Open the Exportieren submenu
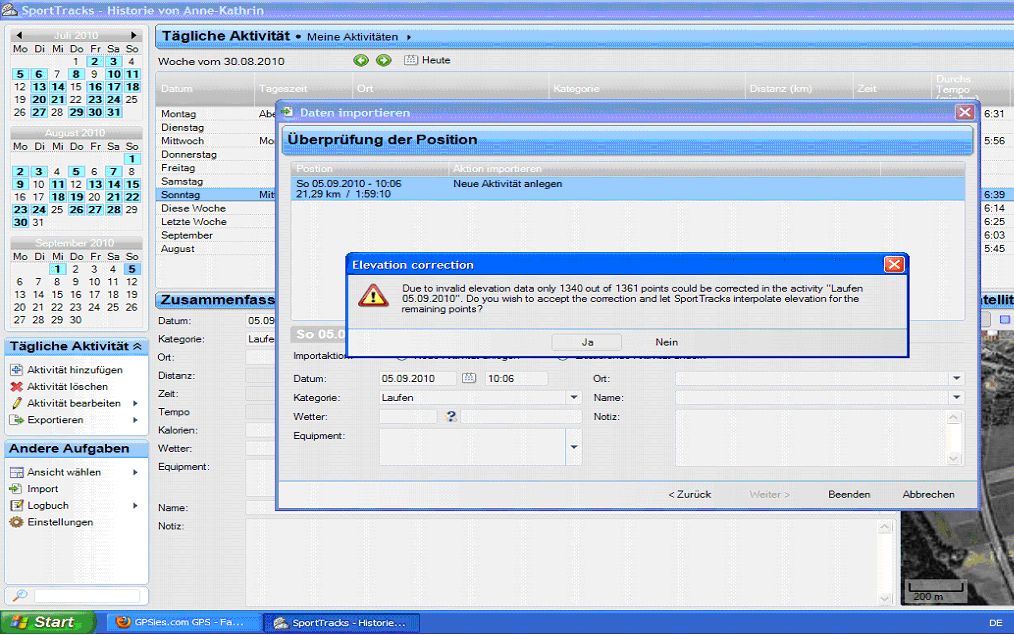This screenshot has width=1014, height=635. 135,420
